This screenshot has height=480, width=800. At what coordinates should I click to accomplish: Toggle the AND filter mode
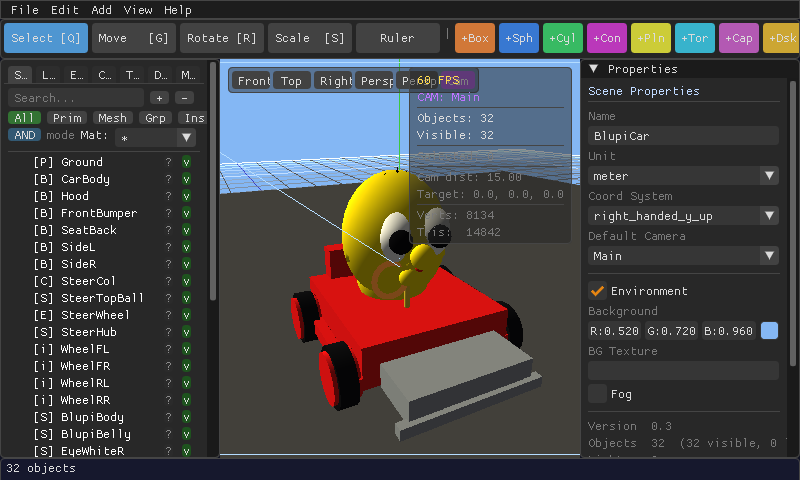tap(24, 135)
